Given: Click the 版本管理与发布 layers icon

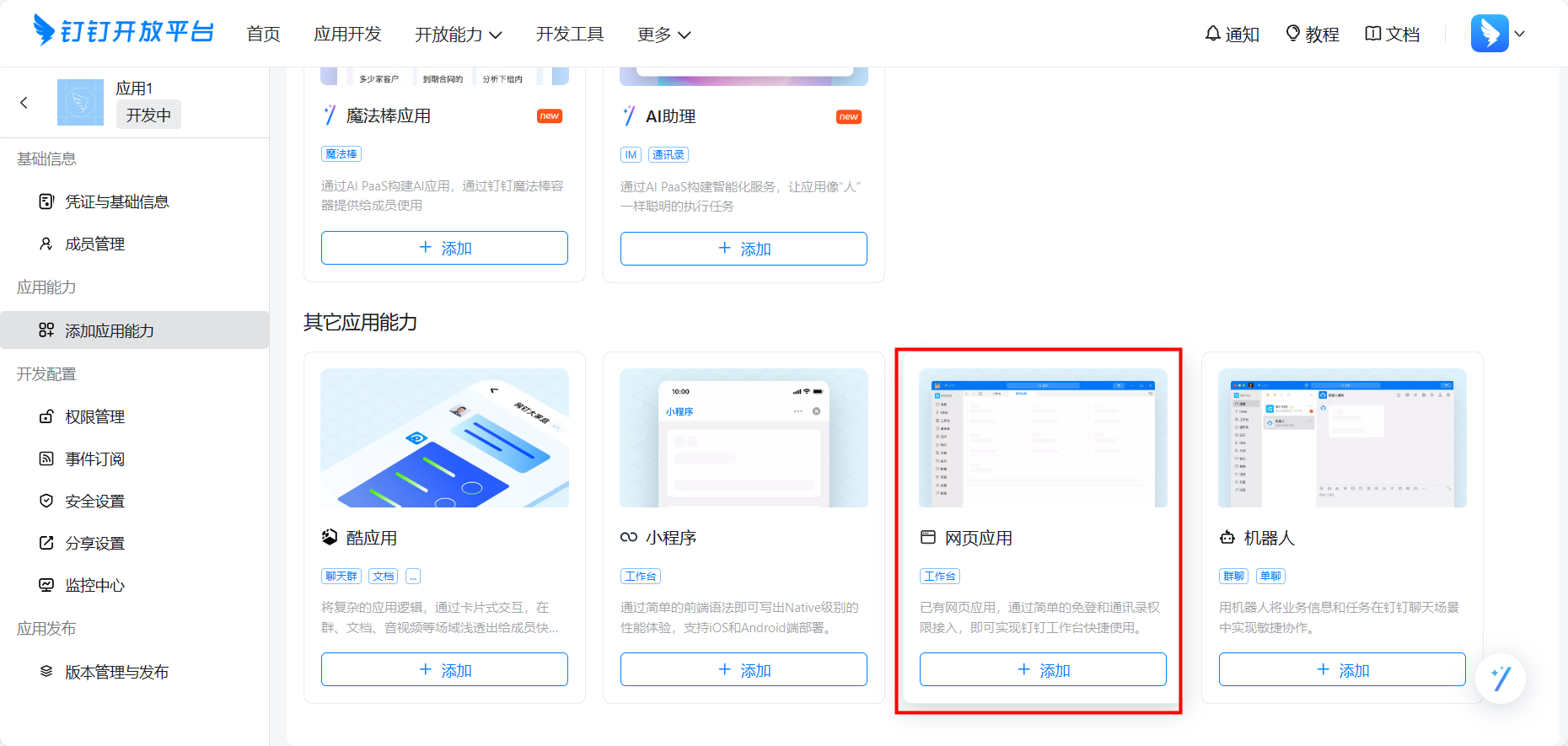Looking at the screenshot, I should pos(46,672).
